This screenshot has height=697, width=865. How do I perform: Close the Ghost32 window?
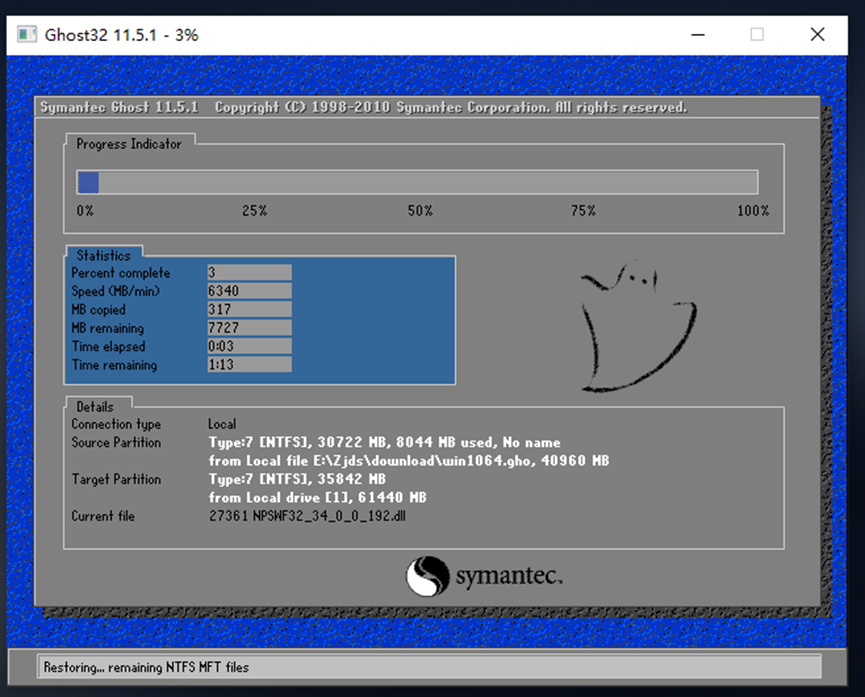point(818,35)
